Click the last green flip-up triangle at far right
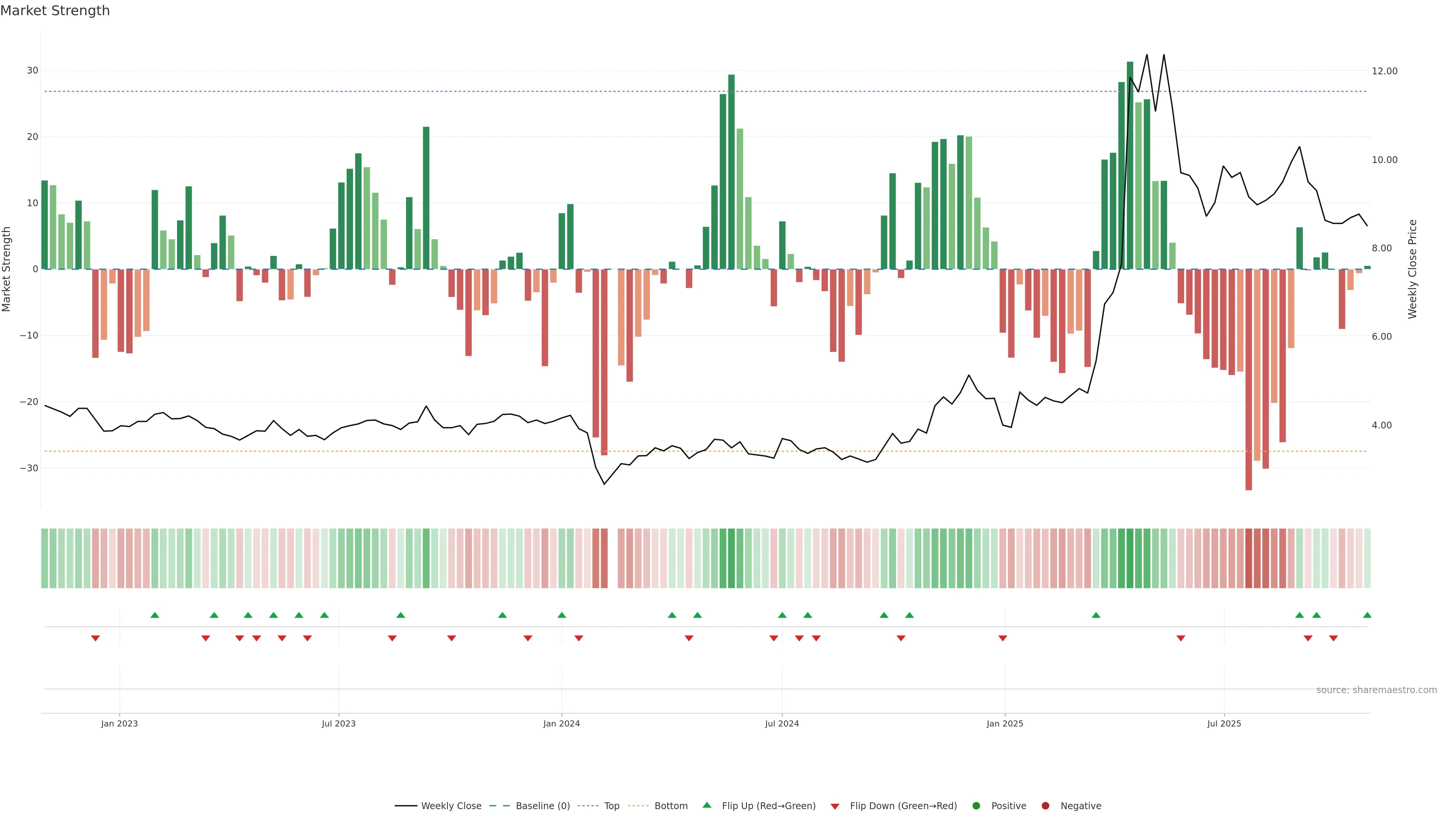1456x819 pixels. click(1367, 615)
